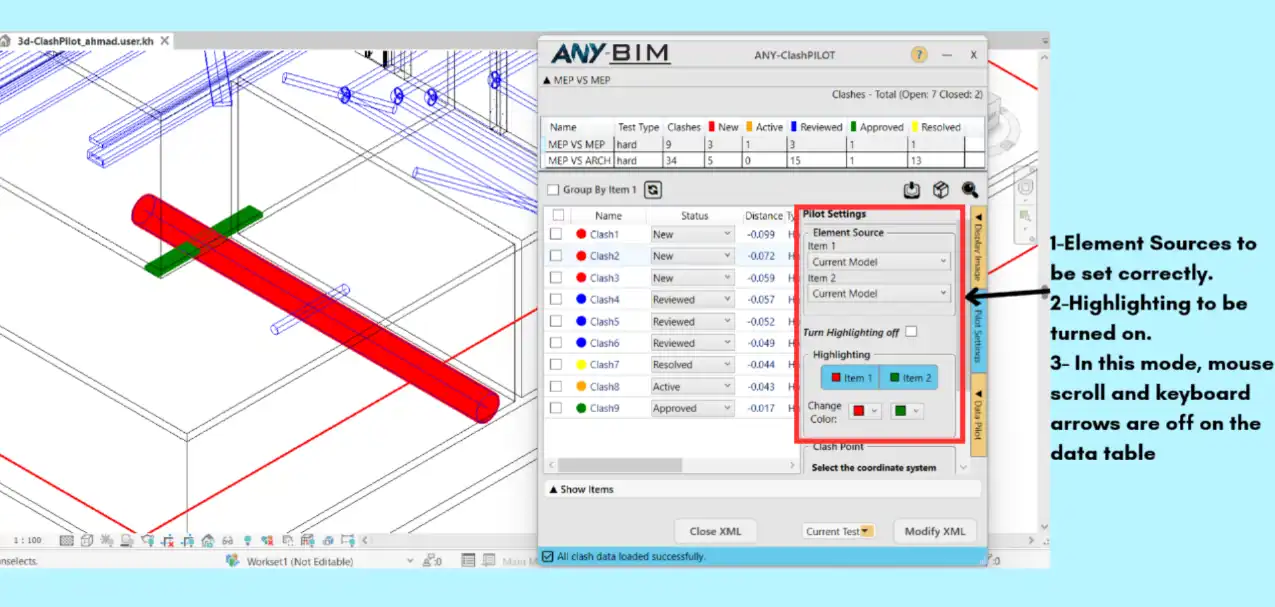The width and height of the screenshot is (1275, 607).
Task: Open the Clash4 Reviewed status dropdown
Action: tap(692, 299)
